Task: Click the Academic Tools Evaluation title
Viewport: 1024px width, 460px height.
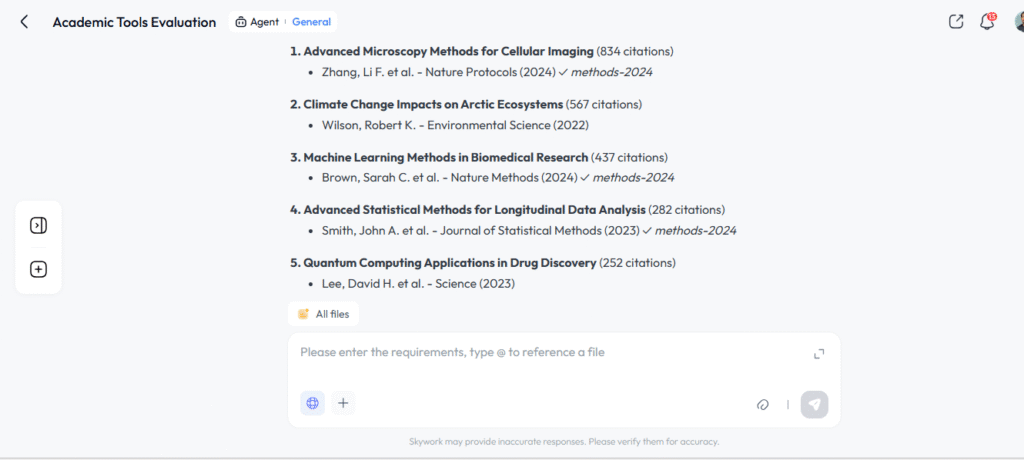Action: [x=134, y=22]
